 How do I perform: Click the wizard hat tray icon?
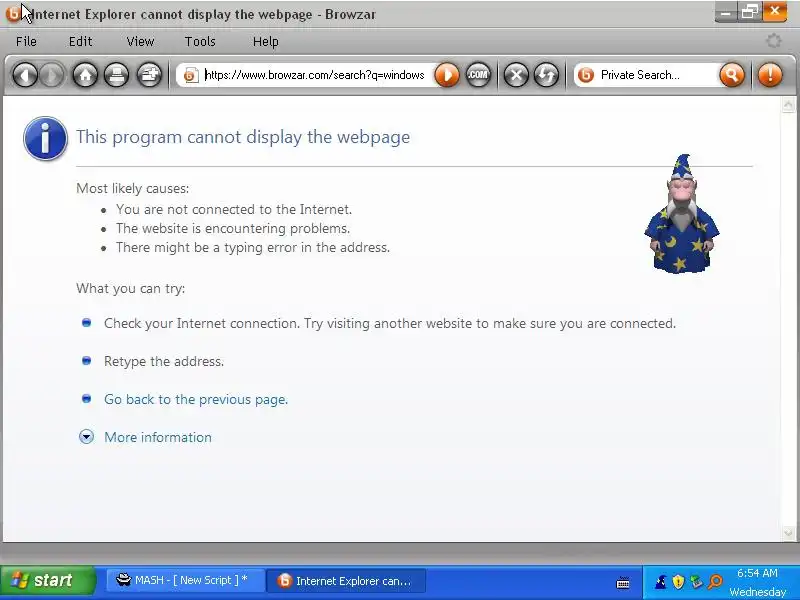(x=661, y=581)
